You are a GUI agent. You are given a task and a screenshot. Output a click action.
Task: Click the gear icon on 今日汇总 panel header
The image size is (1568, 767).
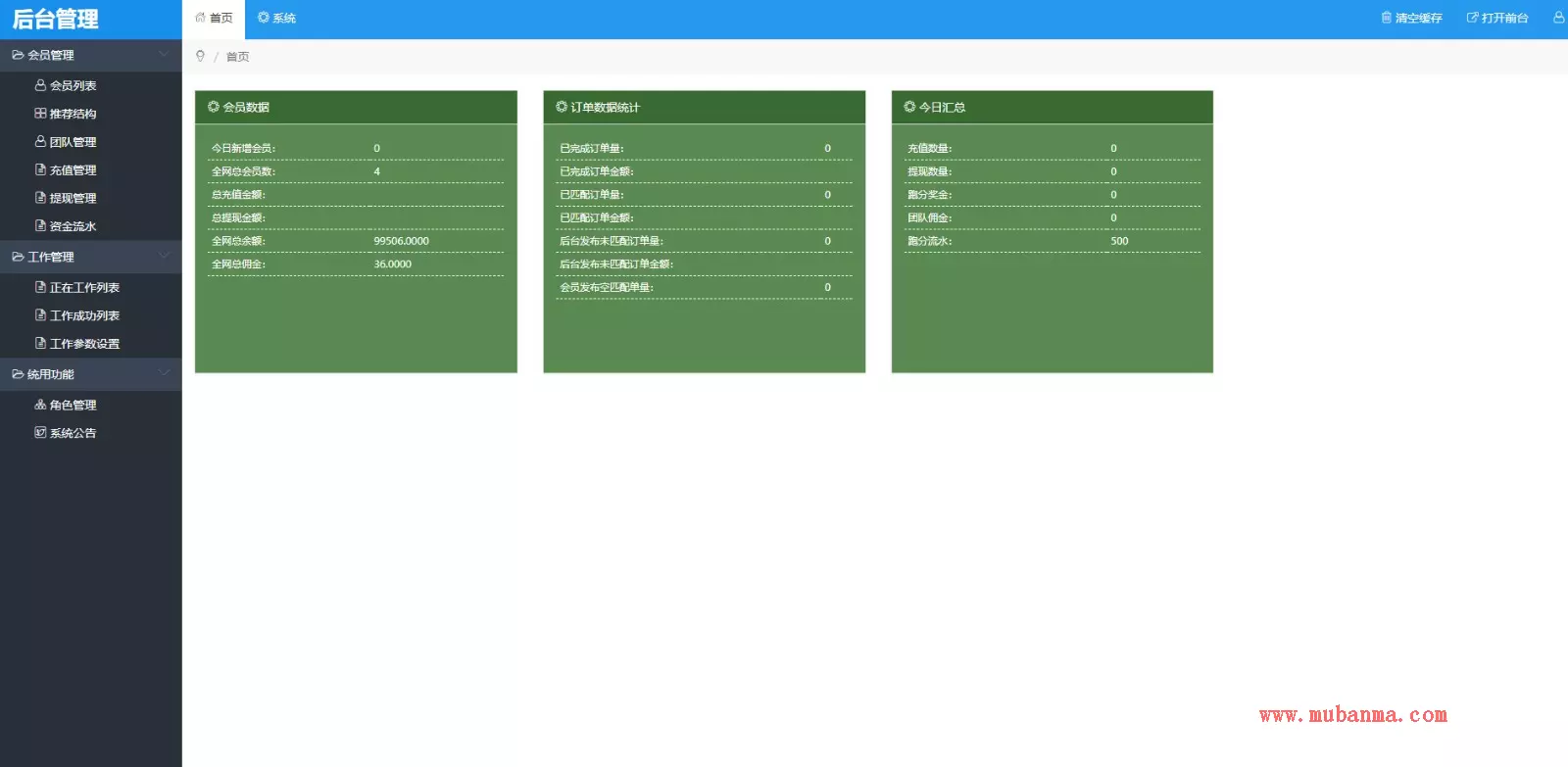(x=909, y=107)
